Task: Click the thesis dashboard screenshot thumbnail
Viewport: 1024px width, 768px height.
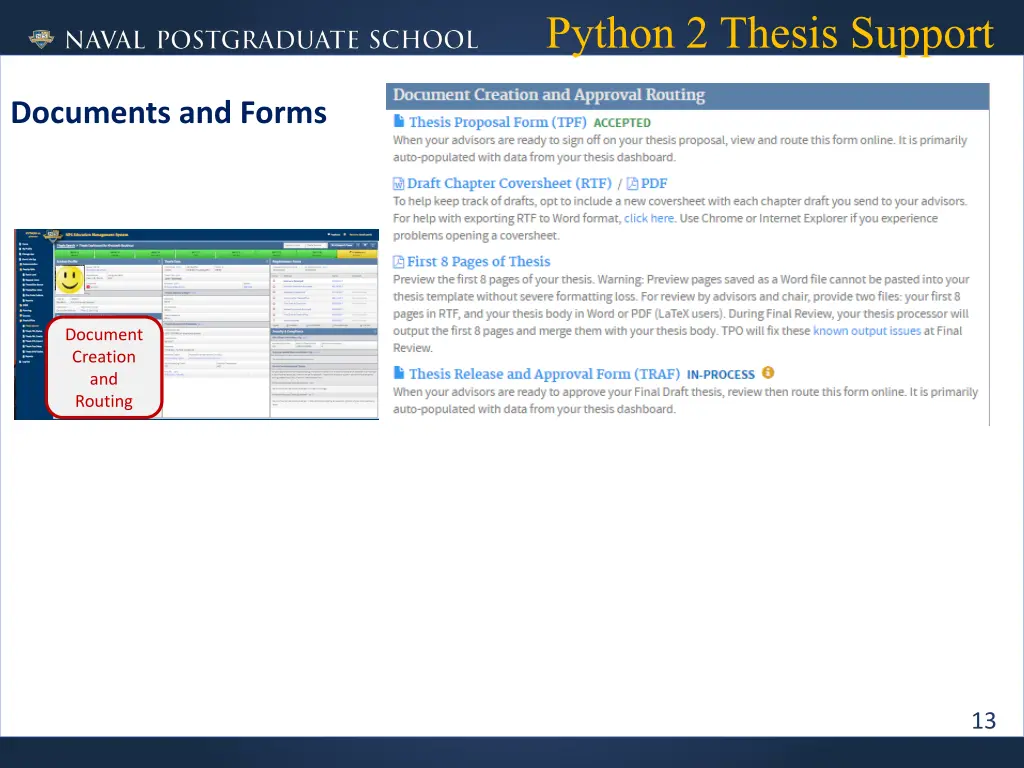Action: click(197, 324)
